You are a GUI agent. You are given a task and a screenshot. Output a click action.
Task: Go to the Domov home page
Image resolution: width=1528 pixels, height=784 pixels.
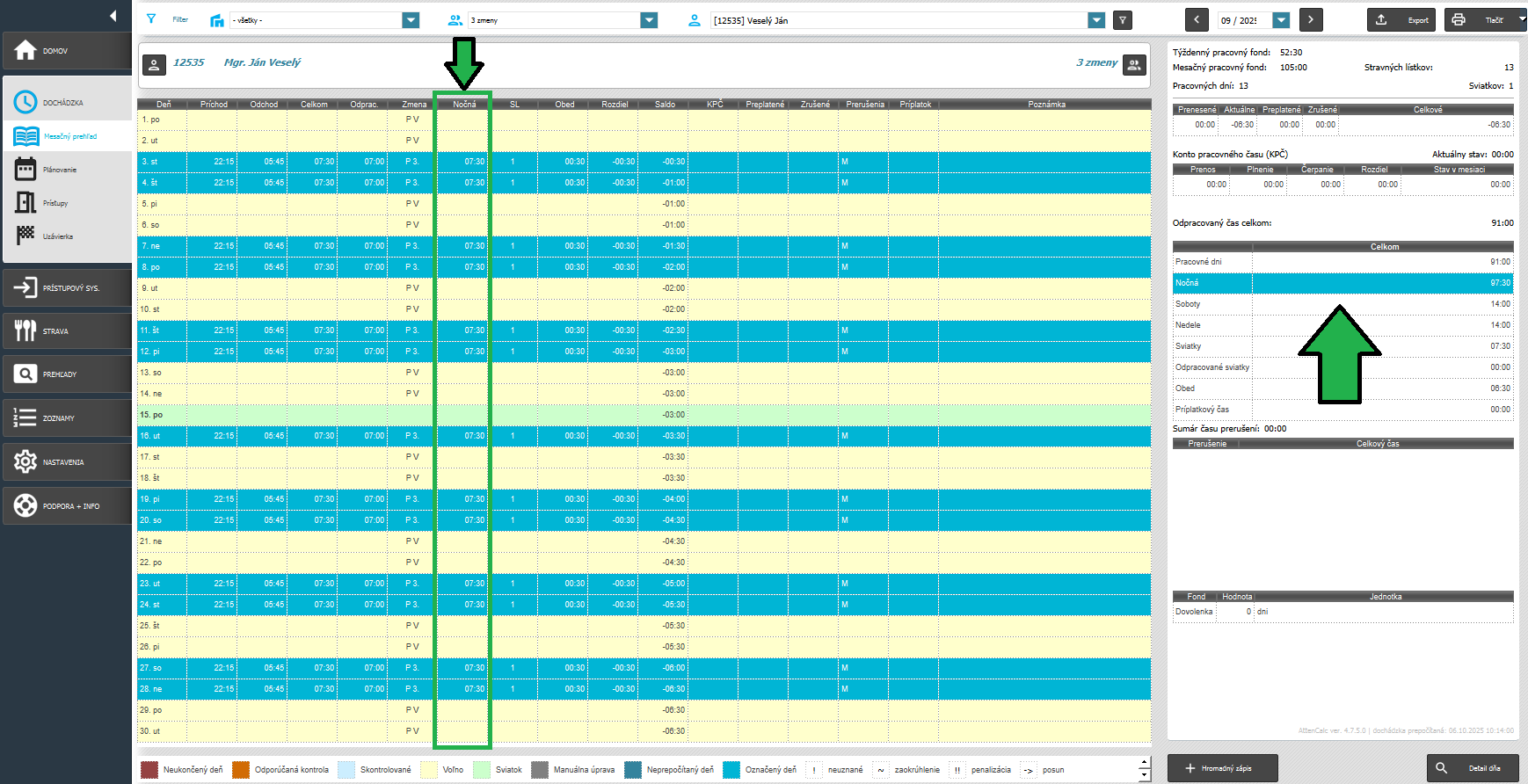(x=66, y=51)
